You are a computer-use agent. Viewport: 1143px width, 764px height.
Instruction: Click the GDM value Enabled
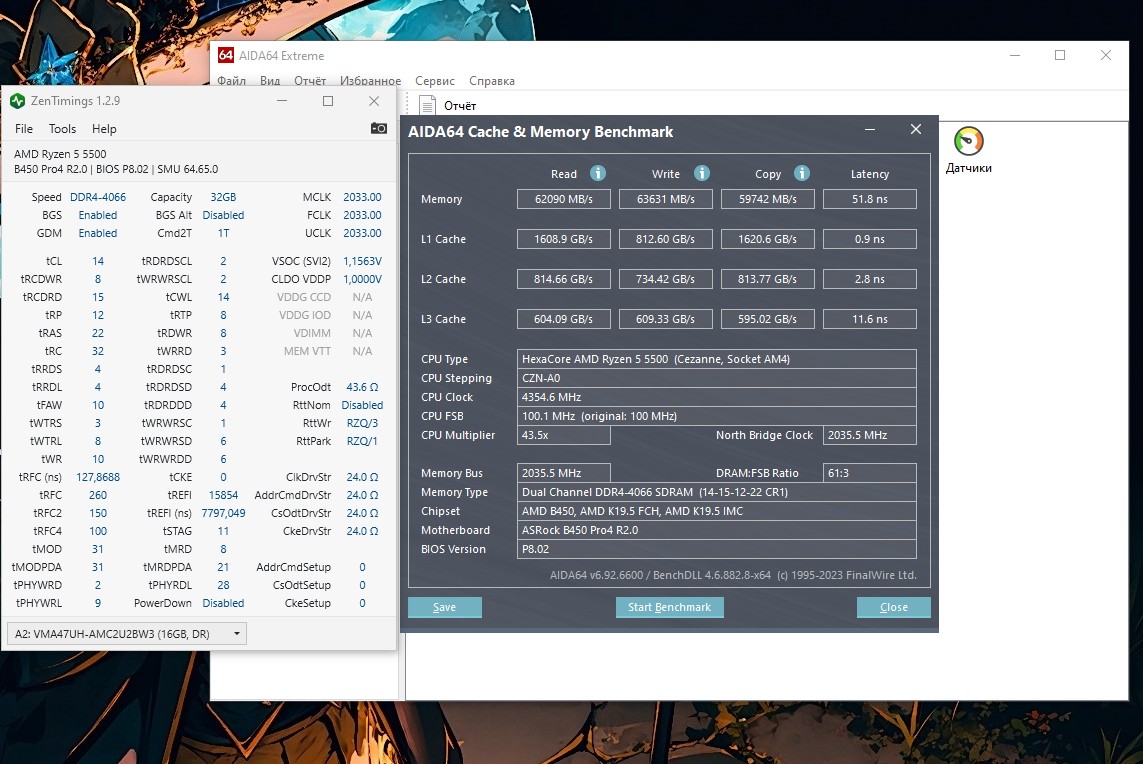click(x=98, y=233)
